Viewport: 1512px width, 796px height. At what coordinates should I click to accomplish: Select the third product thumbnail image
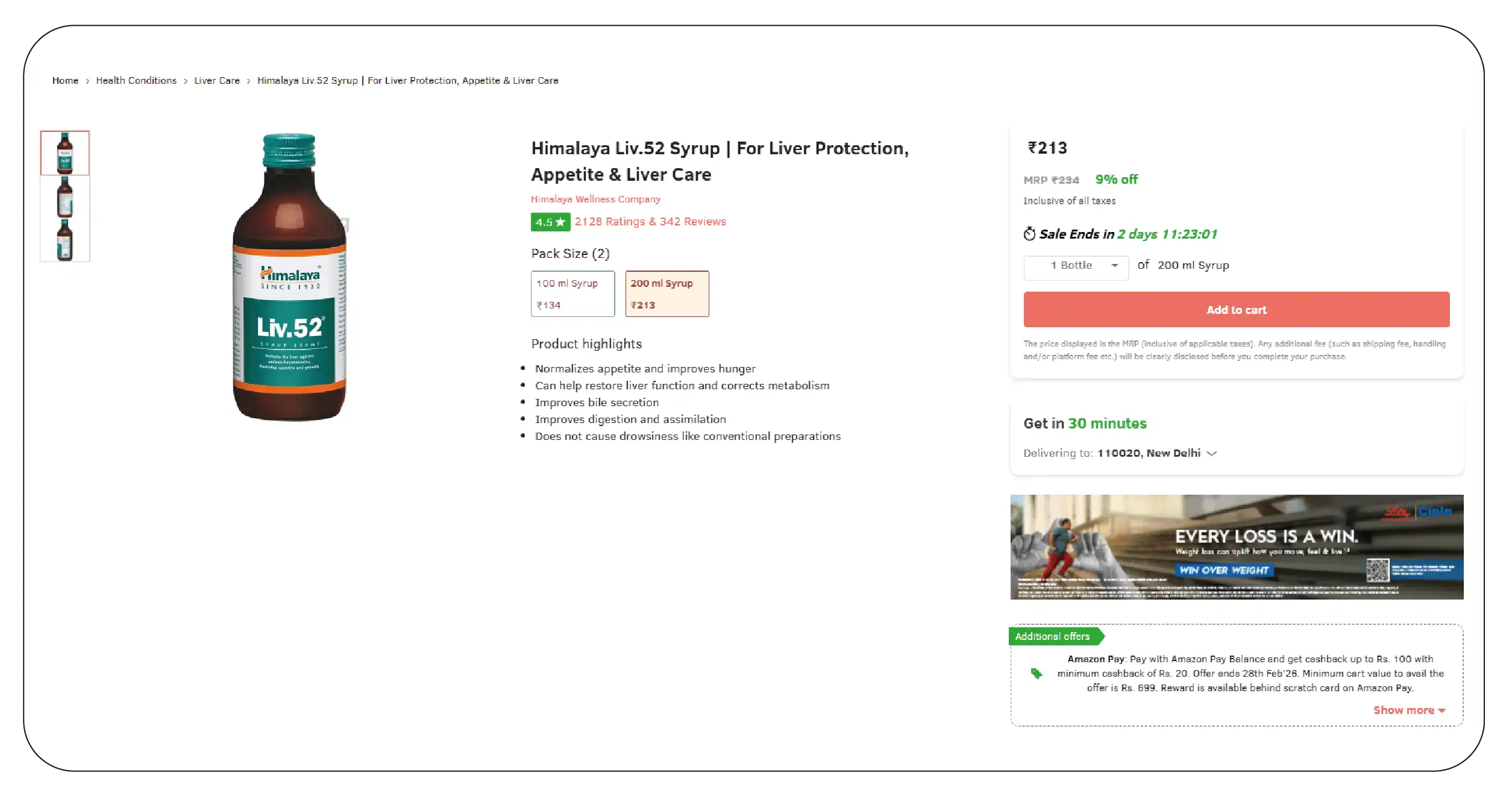pyautogui.click(x=65, y=240)
